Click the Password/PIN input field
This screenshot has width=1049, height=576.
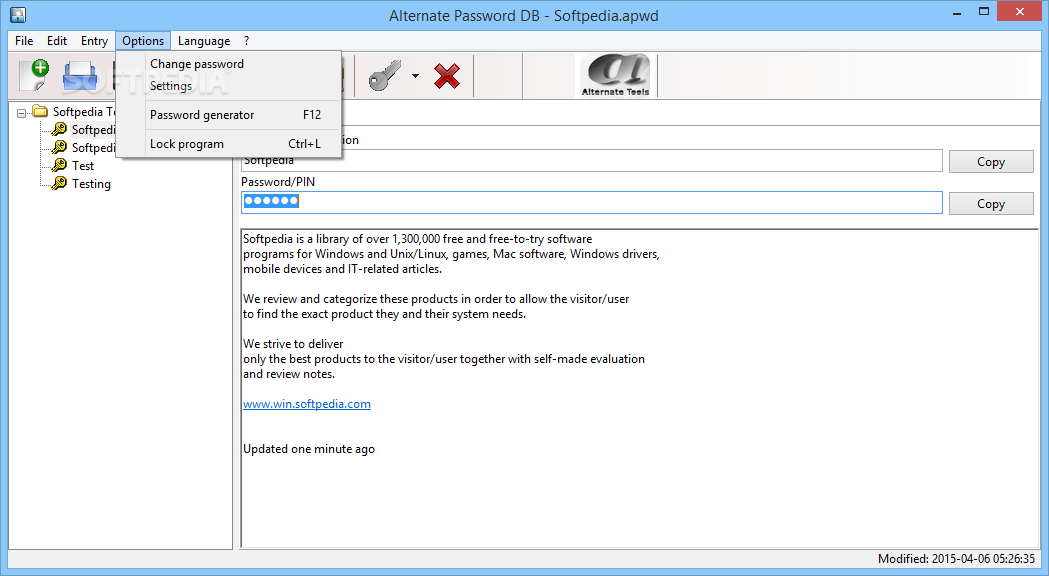591,203
